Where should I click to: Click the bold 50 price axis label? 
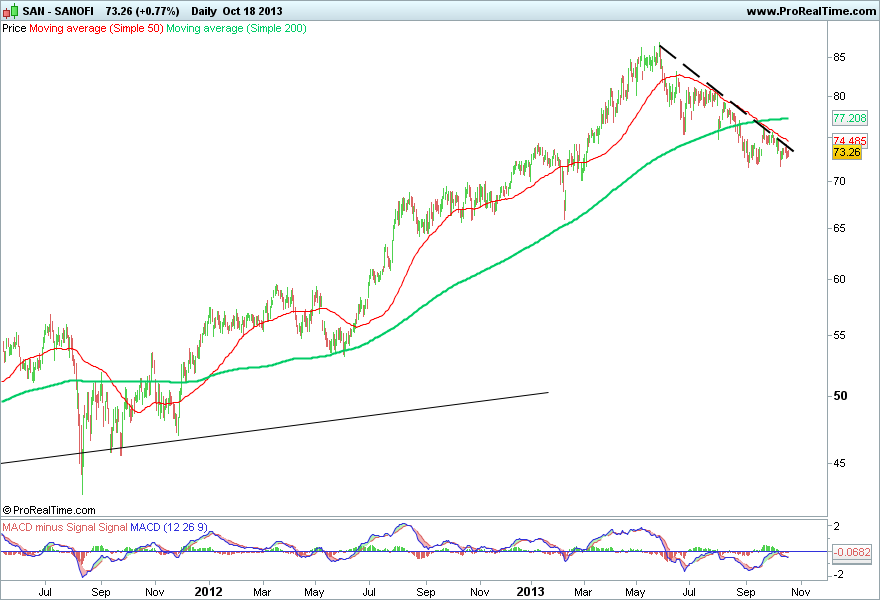(x=840, y=396)
